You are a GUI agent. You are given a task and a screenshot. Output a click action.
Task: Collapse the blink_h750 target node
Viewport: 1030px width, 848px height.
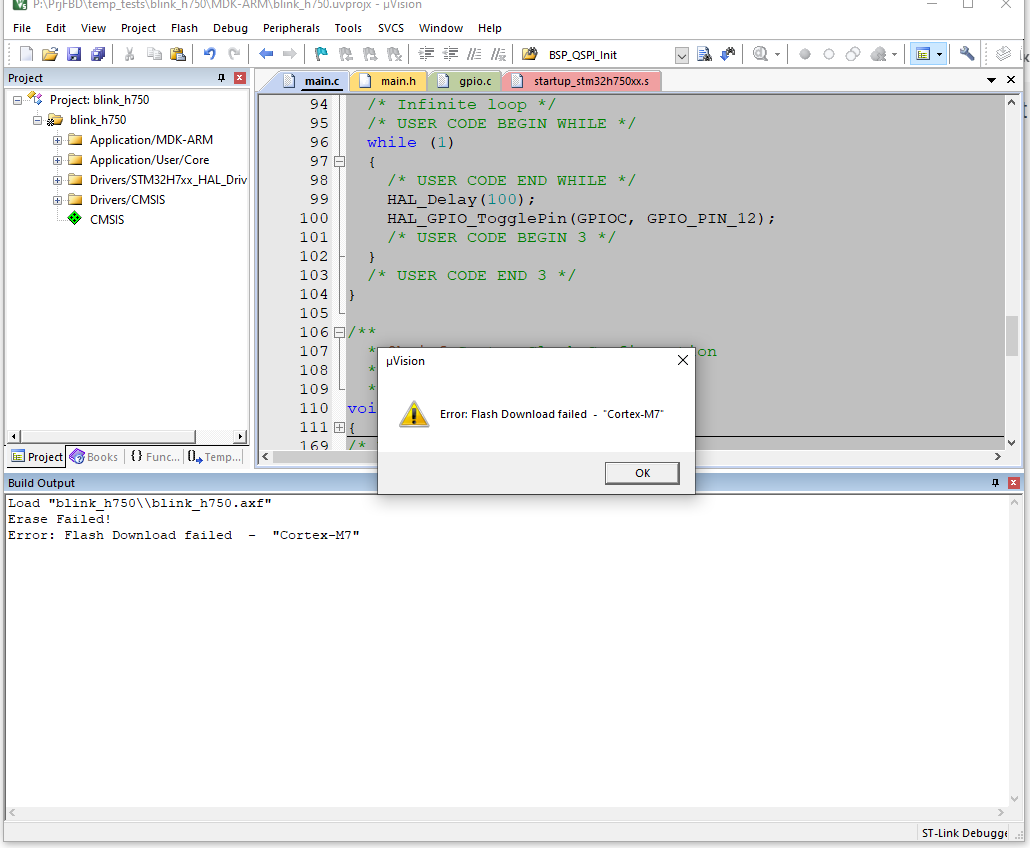[x=38, y=119]
